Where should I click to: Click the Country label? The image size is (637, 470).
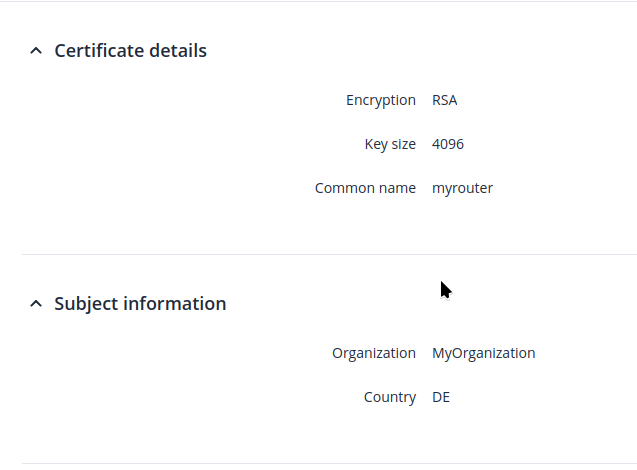click(x=390, y=397)
